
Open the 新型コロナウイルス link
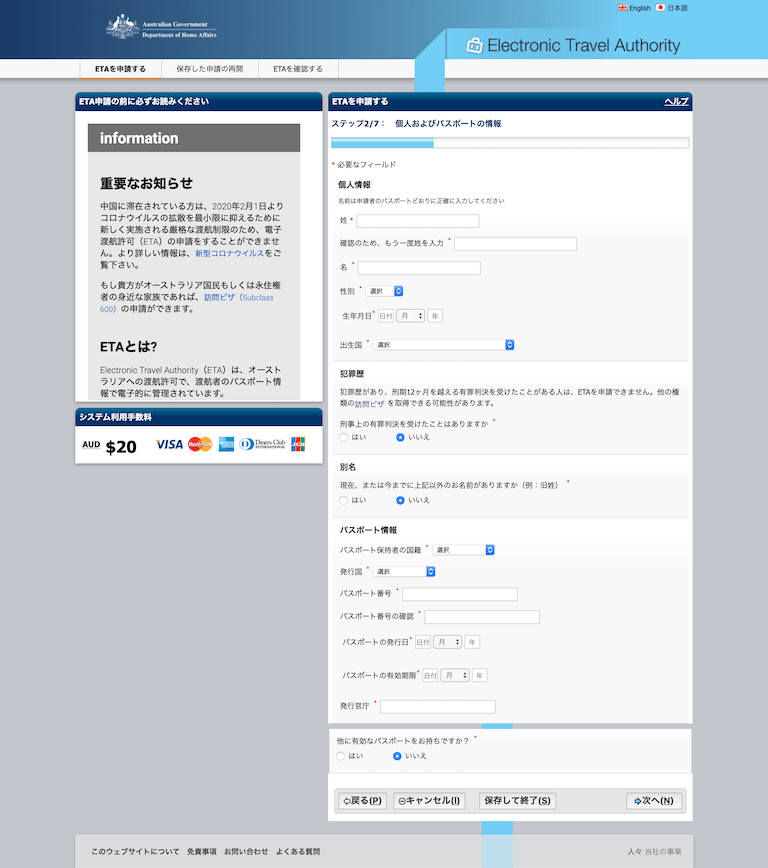click(229, 253)
